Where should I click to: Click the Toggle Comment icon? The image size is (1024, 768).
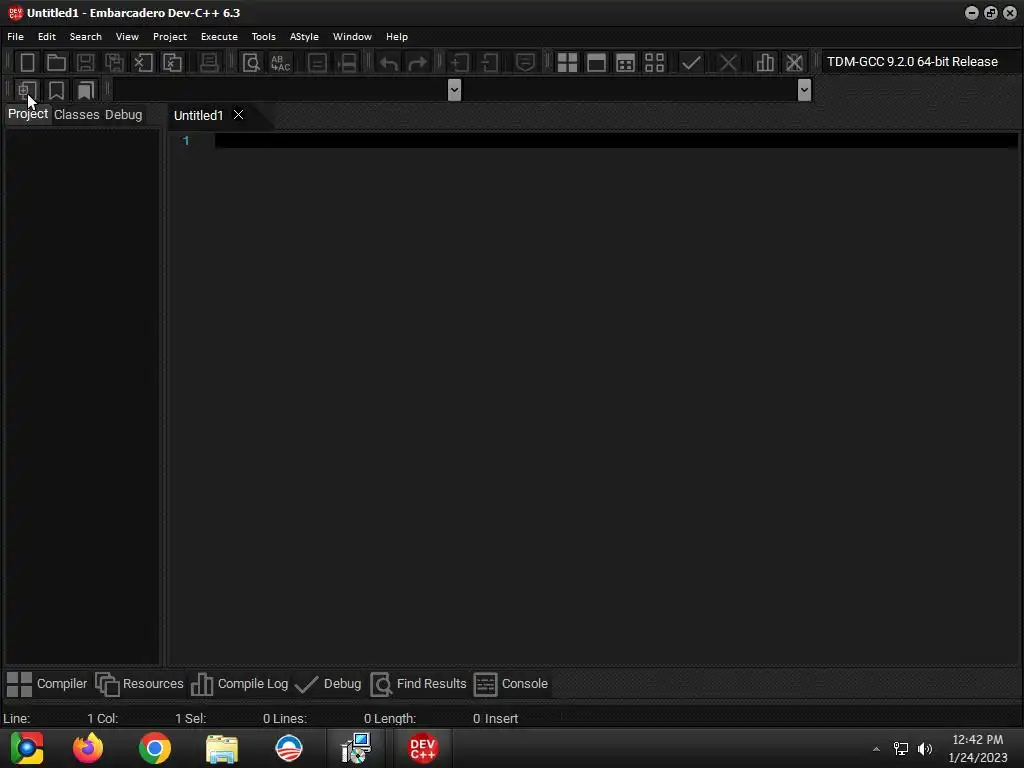click(525, 63)
